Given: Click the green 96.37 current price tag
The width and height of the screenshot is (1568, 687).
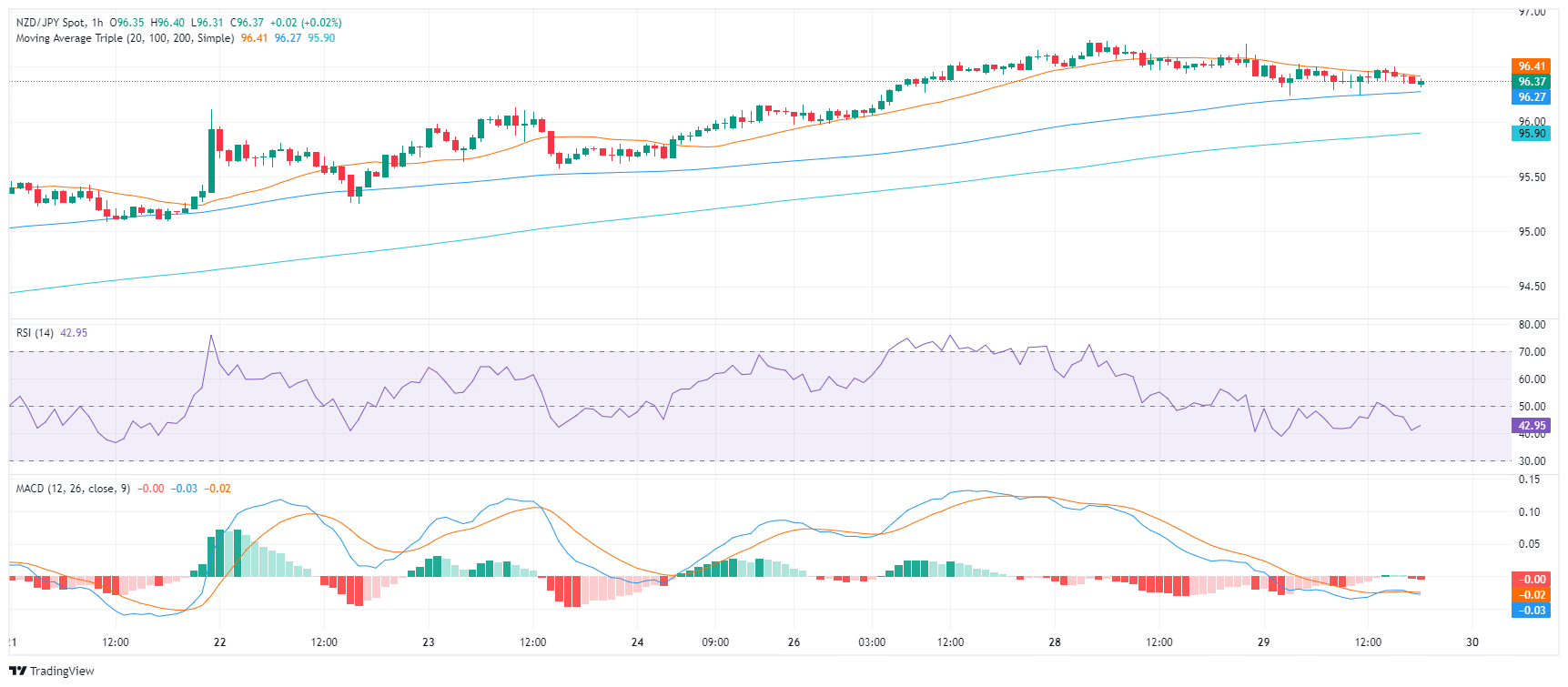Looking at the screenshot, I should pyautogui.click(x=1532, y=82).
